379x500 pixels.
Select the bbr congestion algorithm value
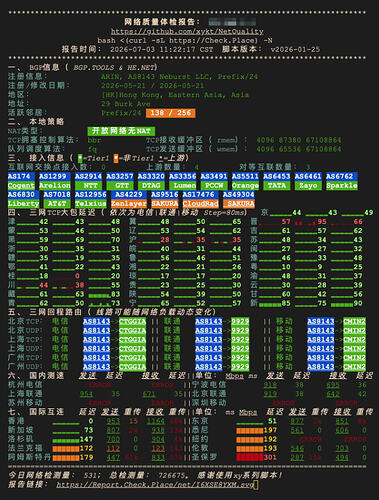point(94,140)
